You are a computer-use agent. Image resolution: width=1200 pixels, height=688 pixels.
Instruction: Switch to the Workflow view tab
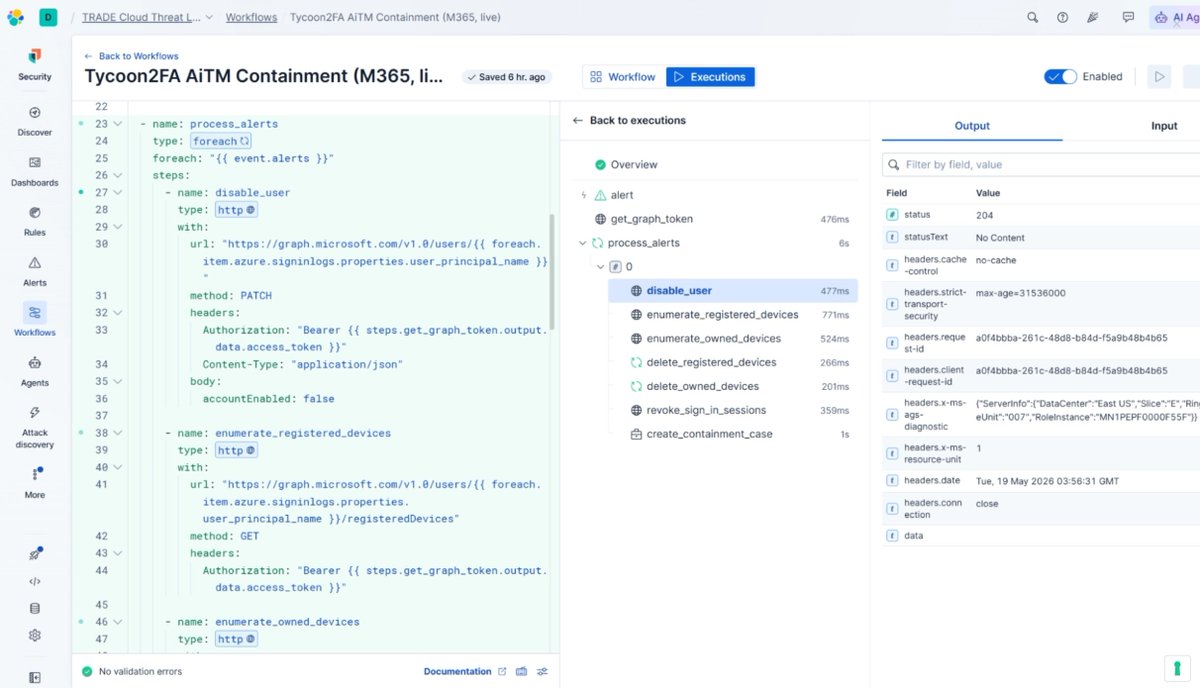623,77
